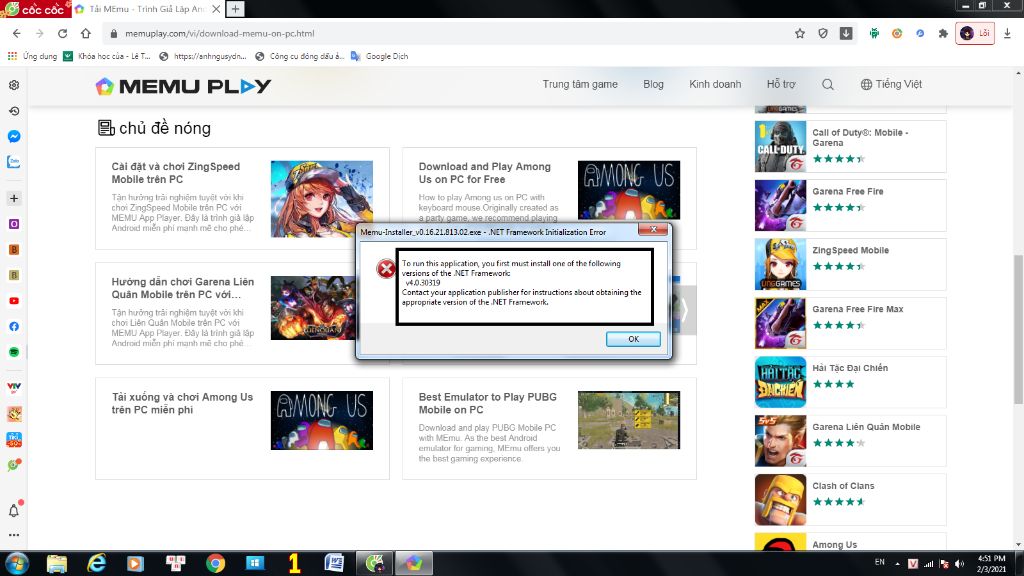Adjust volume from the system tray speaker
The height and width of the screenshot is (576, 1024).
point(959,564)
